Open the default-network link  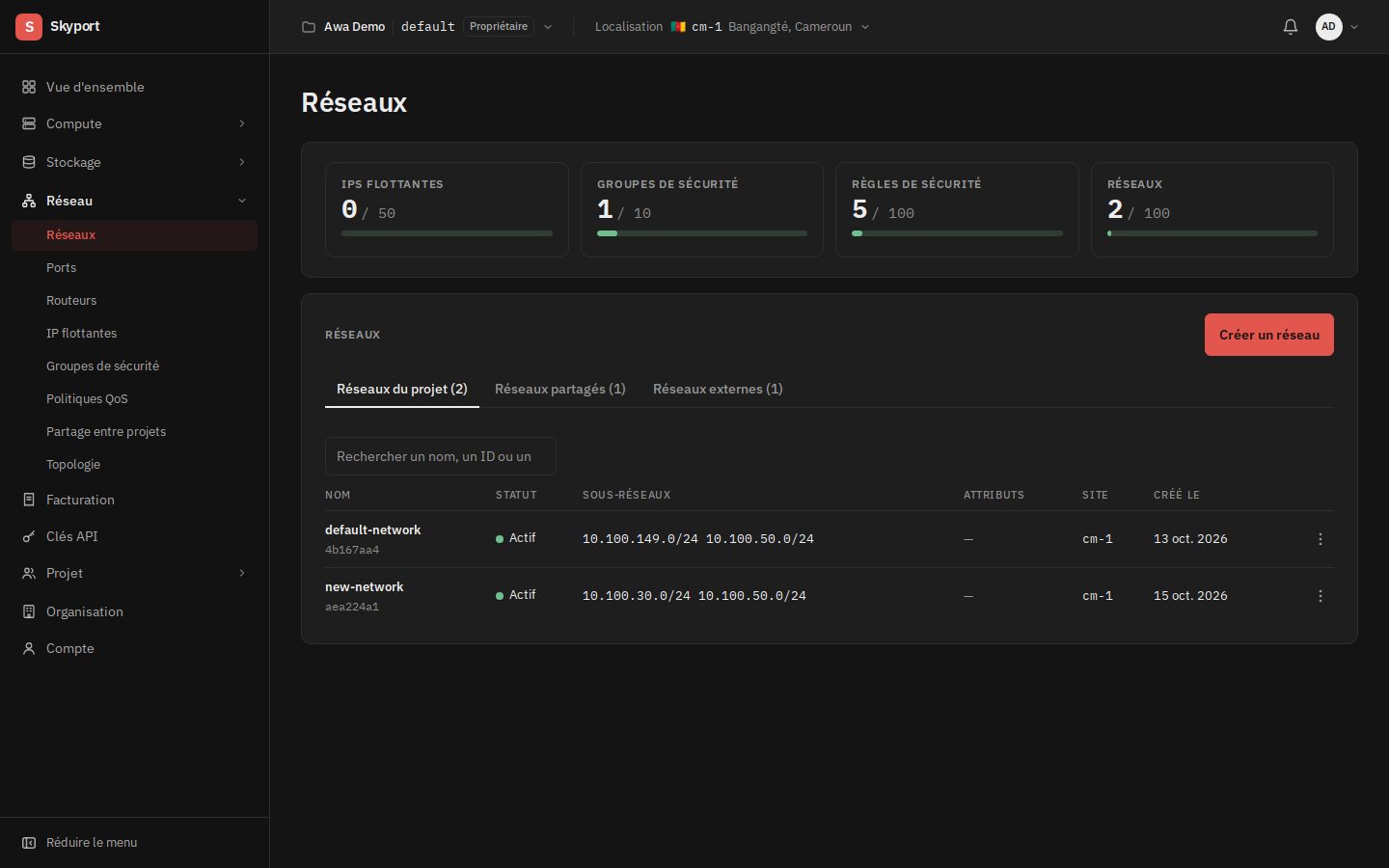tap(373, 529)
